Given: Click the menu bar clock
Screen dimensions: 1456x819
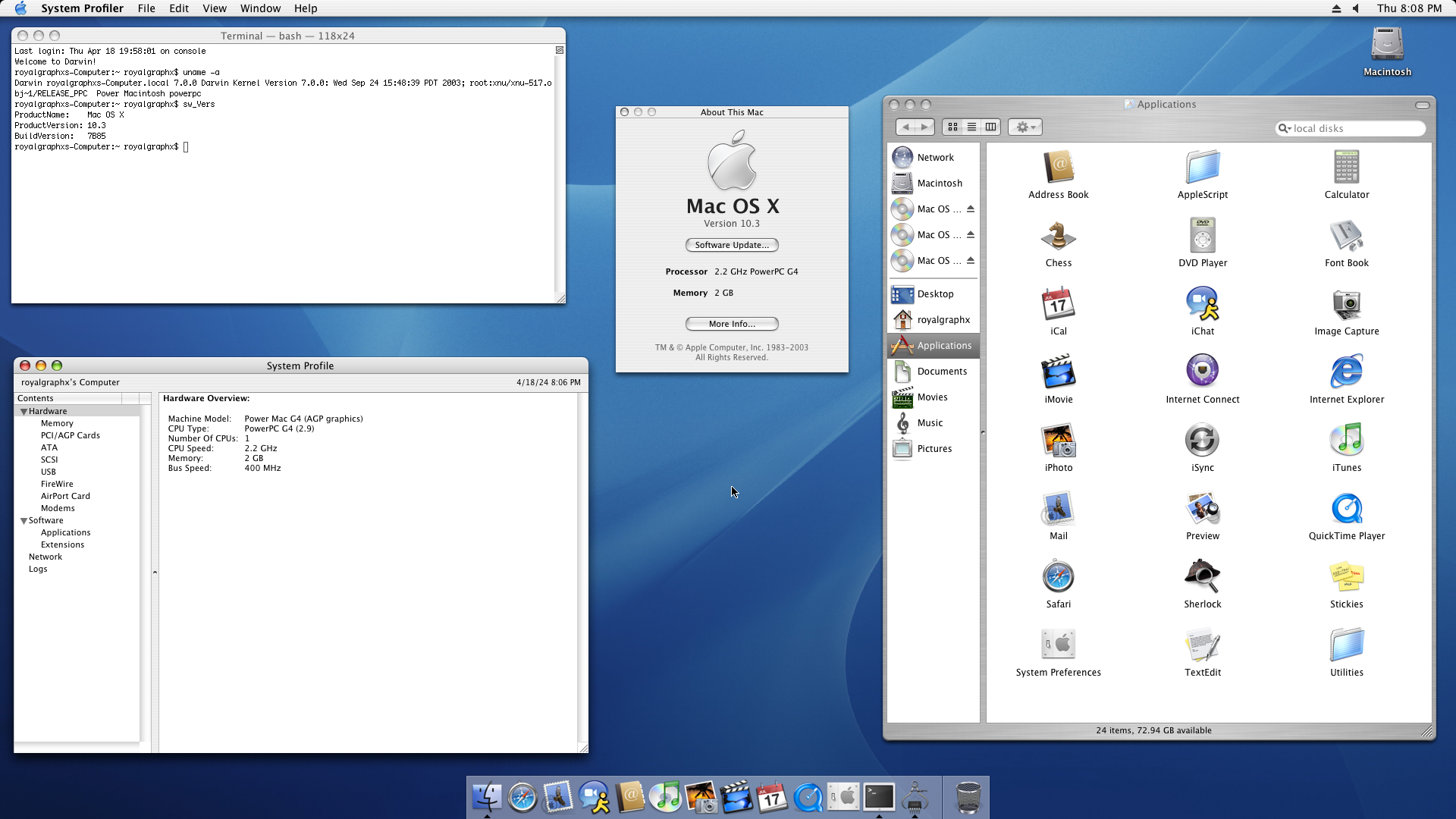Looking at the screenshot, I should click(1409, 8).
